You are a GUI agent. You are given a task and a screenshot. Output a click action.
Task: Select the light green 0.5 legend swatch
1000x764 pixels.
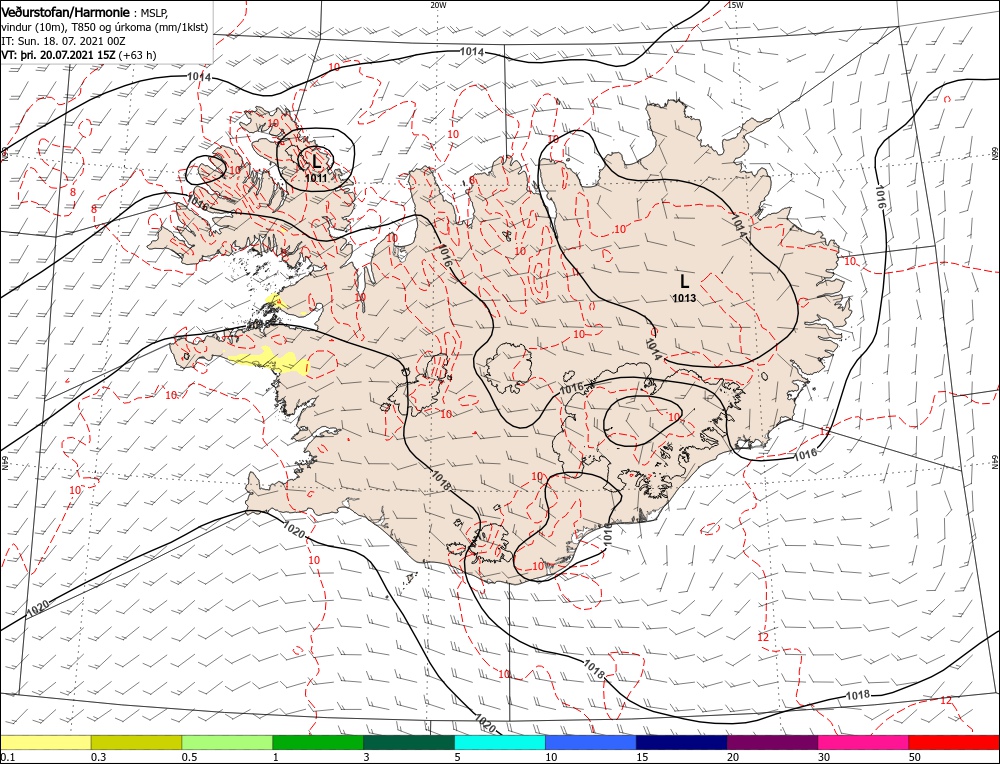tap(227, 742)
